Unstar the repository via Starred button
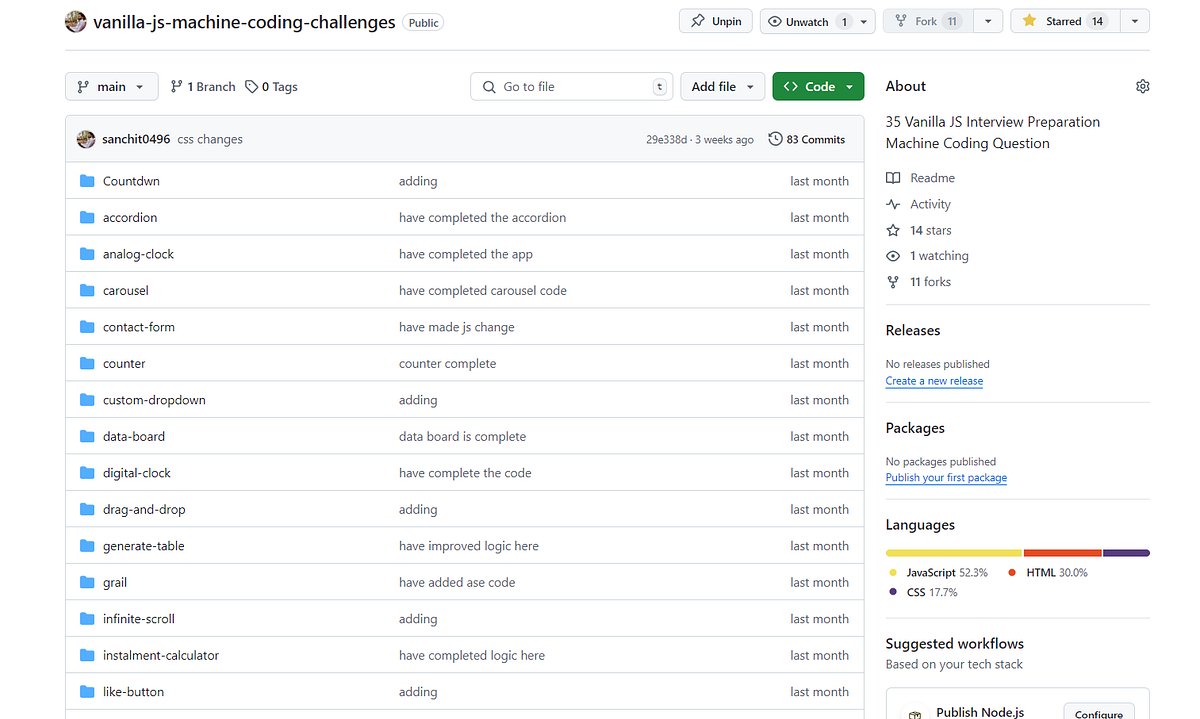 pos(1064,20)
